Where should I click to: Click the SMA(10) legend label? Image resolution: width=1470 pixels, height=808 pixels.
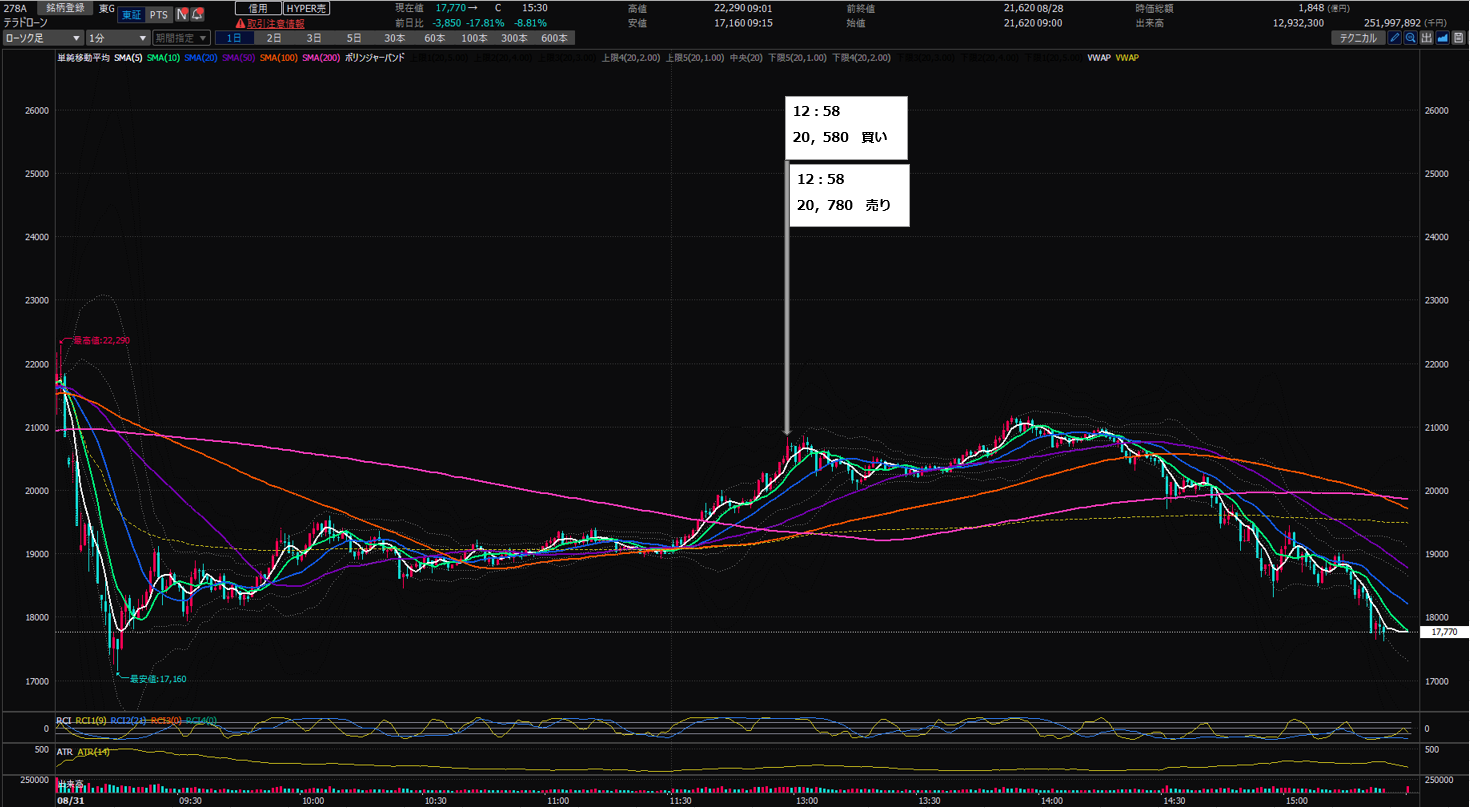point(163,58)
